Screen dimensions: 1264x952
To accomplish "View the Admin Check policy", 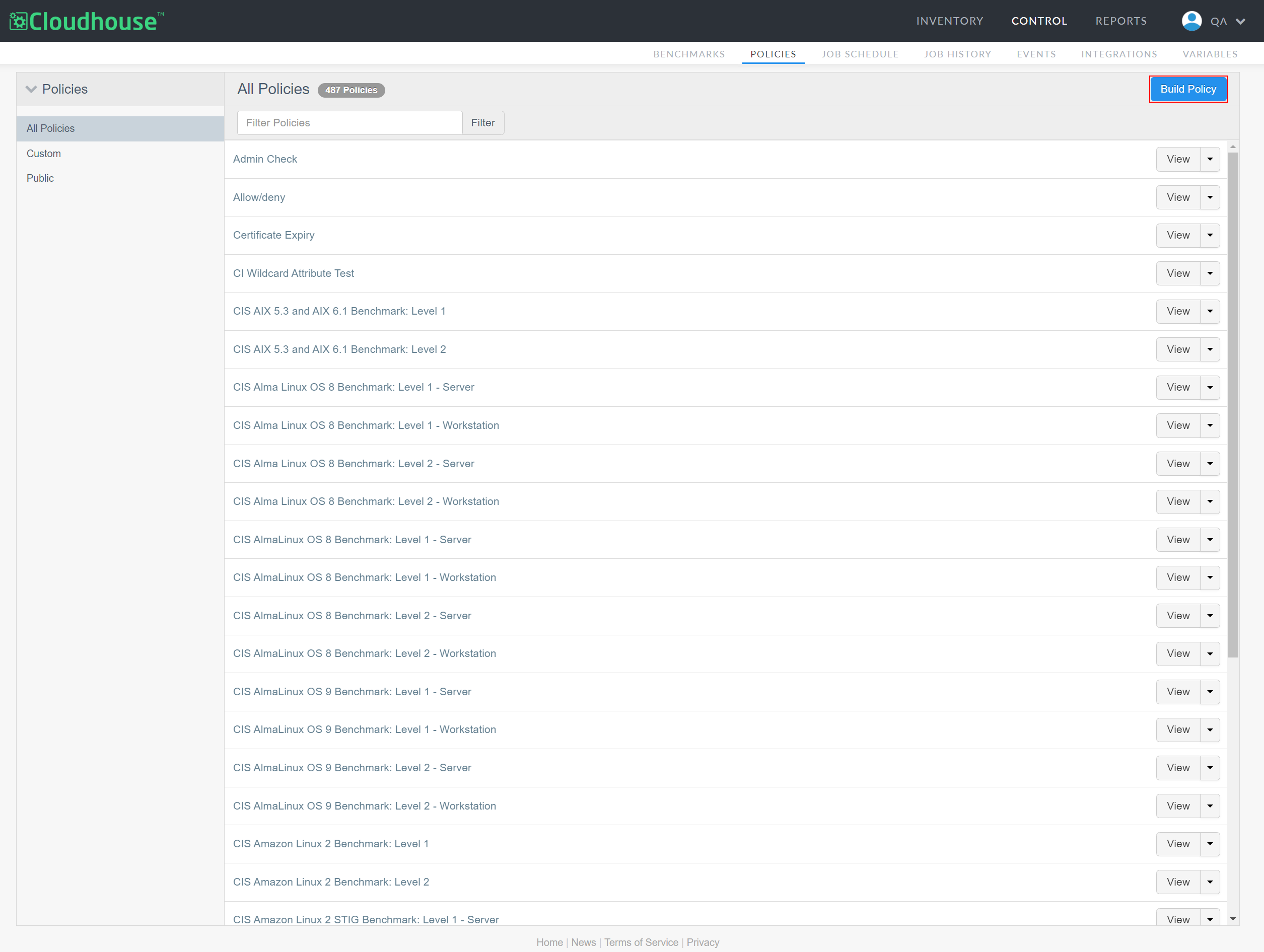I will point(1178,160).
